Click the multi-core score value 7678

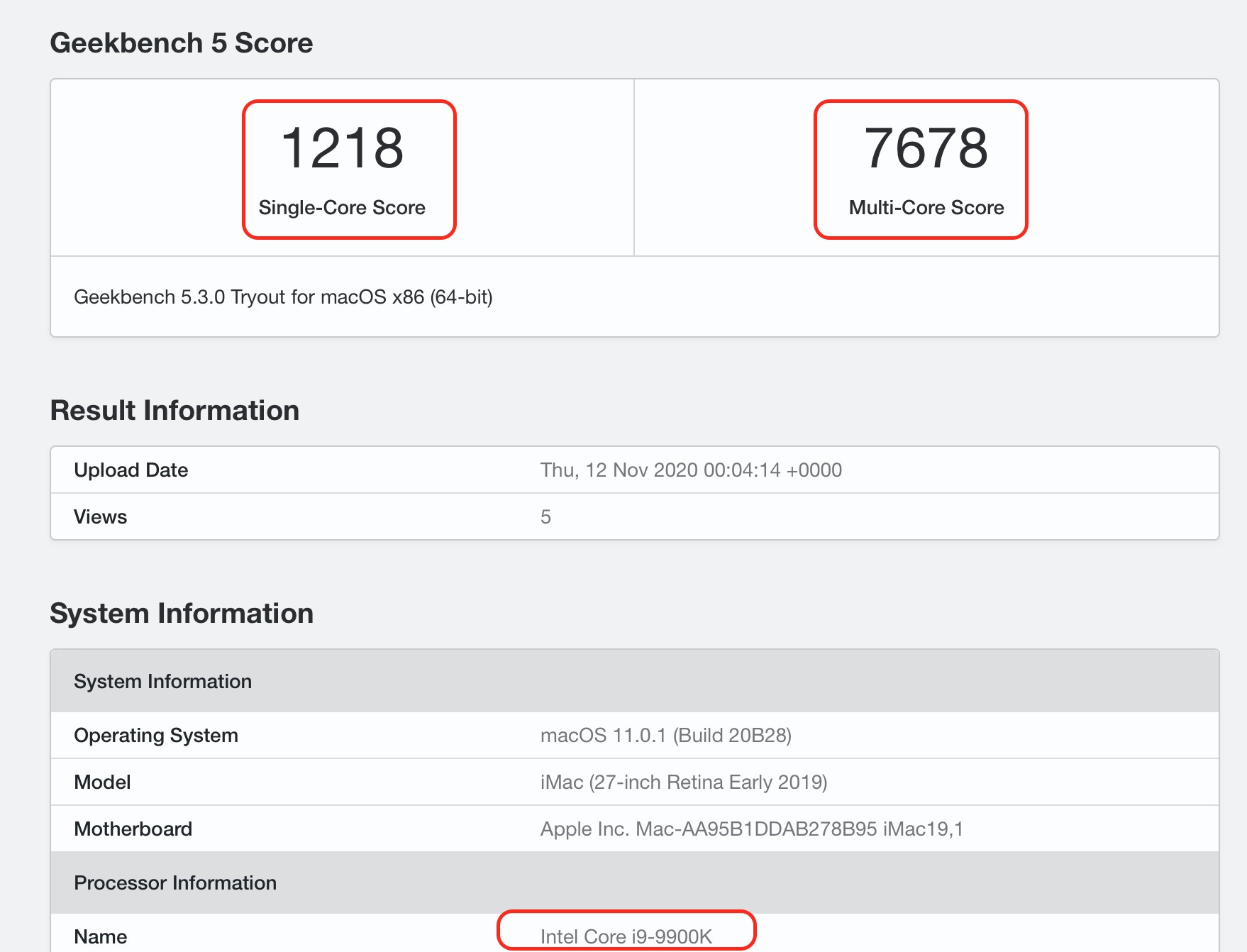(926, 148)
